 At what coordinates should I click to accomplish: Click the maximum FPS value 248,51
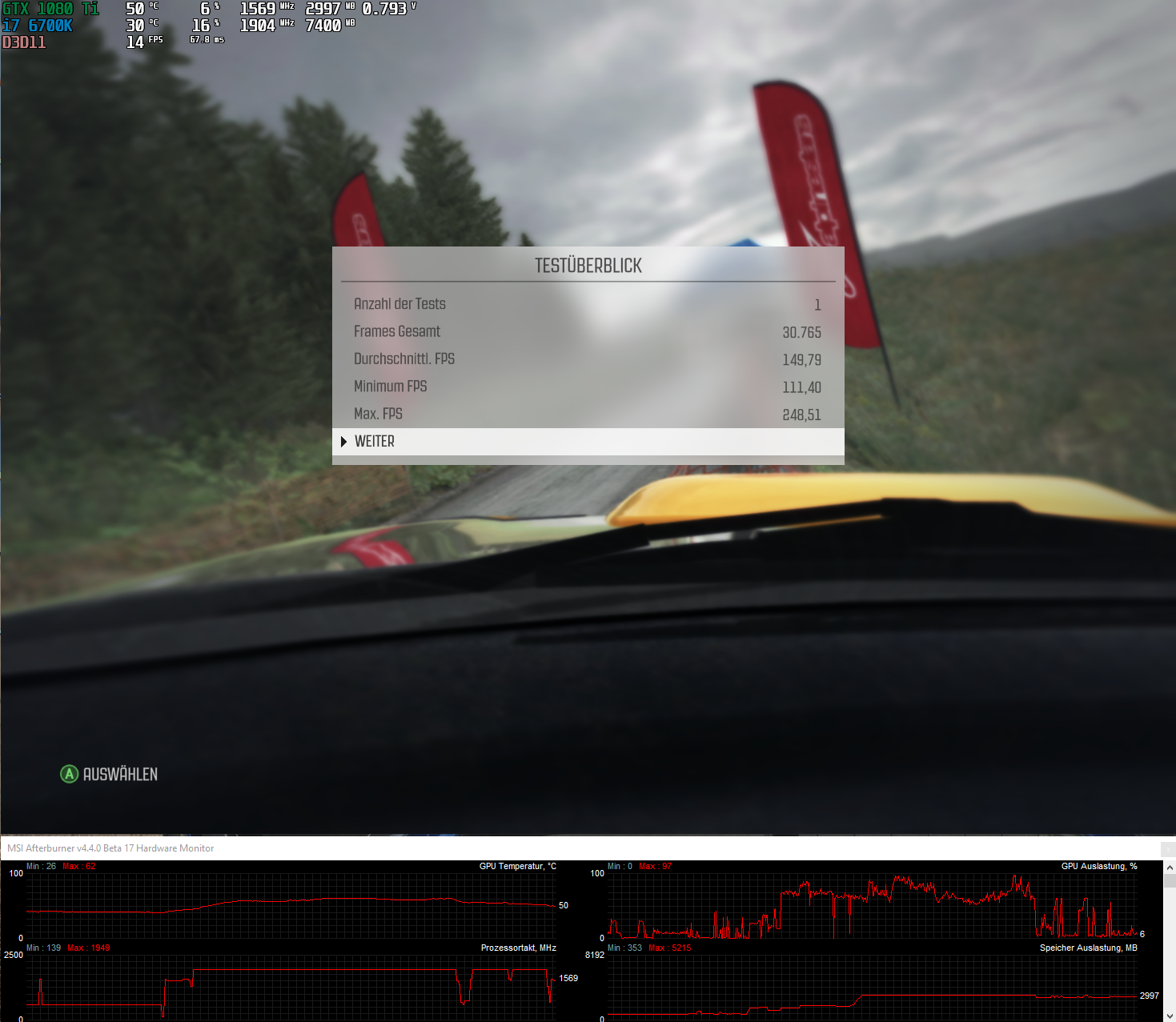pos(801,415)
